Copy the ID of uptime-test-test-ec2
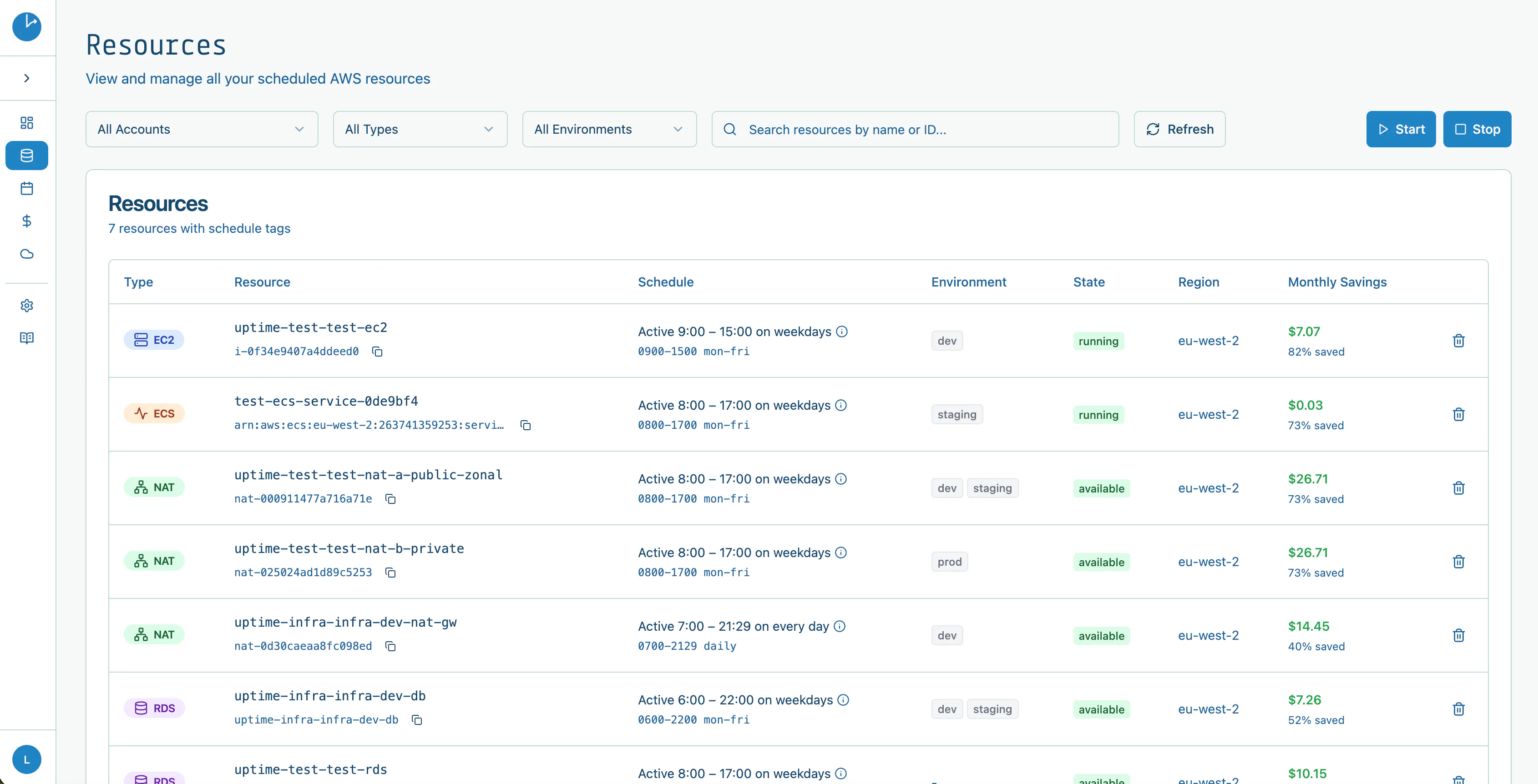This screenshot has width=1538, height=784. (x=377, y=352)
